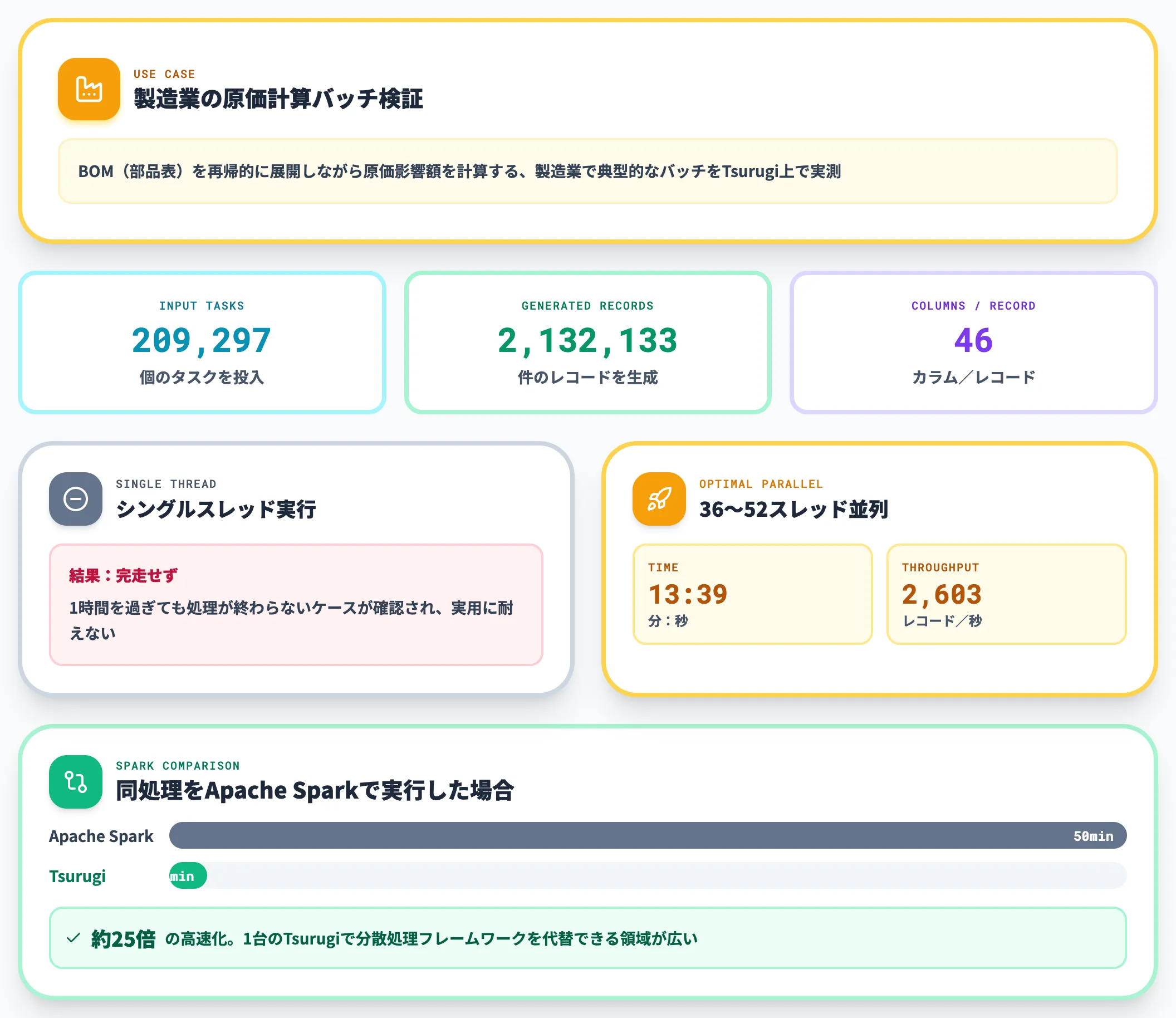The image size is (1176, 1018).
Task: Click the checkmark beside 約25倍
Action: pyautogui.click(x=73, y=938)
